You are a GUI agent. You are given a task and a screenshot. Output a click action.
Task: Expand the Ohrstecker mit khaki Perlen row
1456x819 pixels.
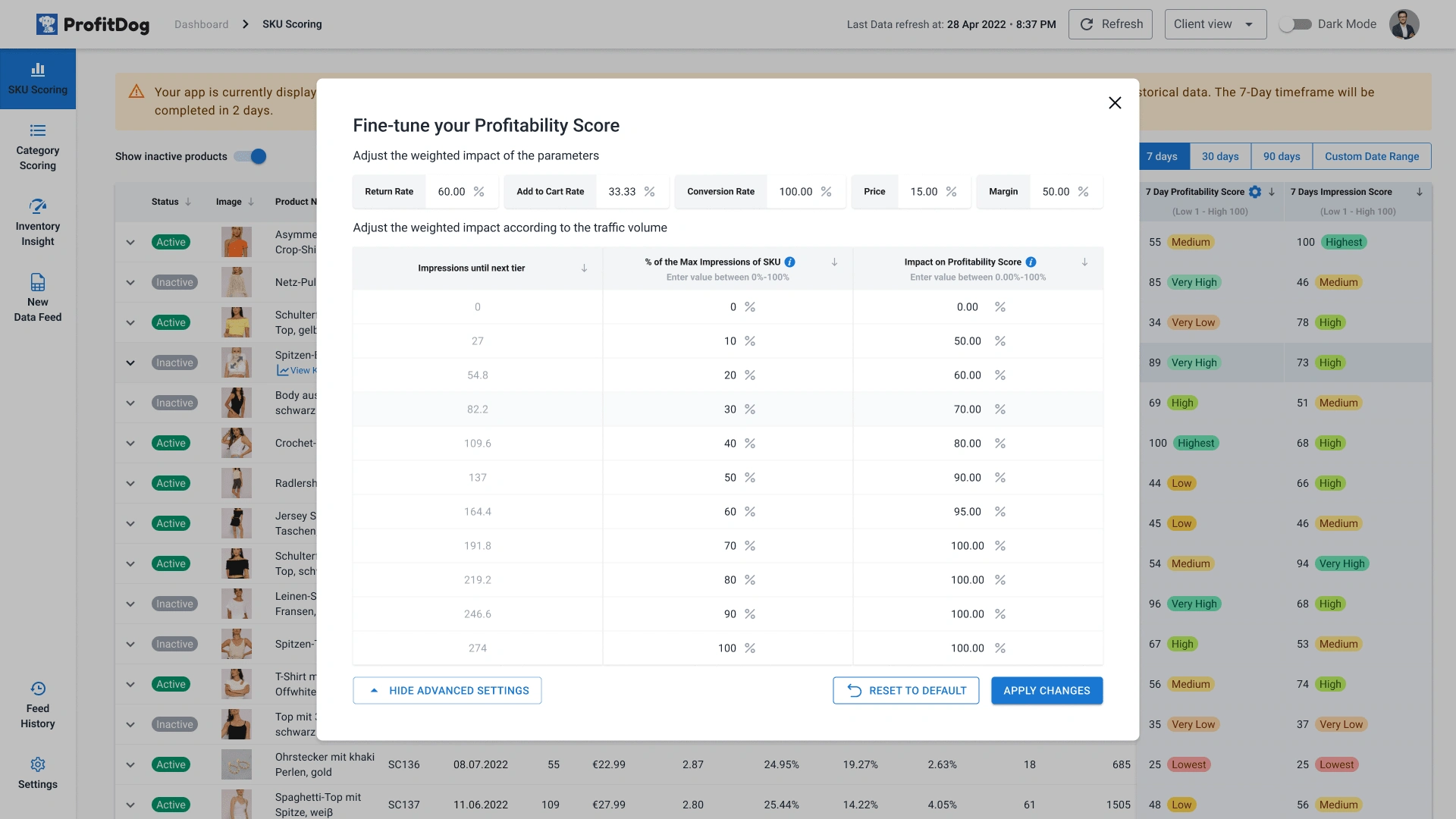pos(130,764)
